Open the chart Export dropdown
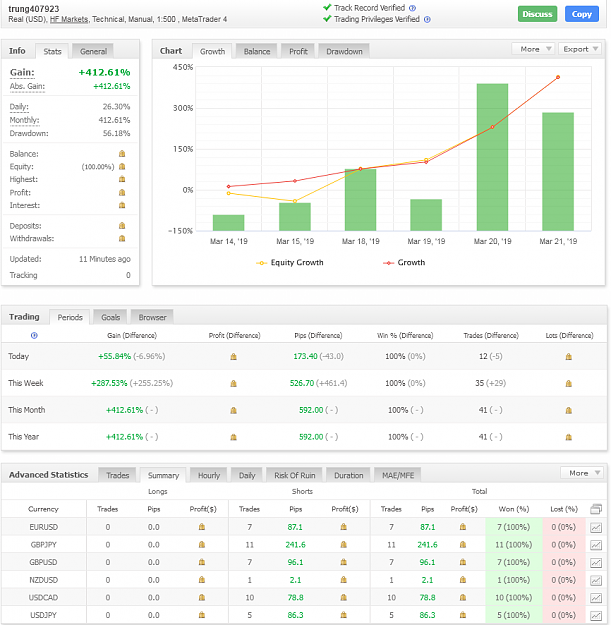Screen dimensions: 611x625 (x=580, y=49)
